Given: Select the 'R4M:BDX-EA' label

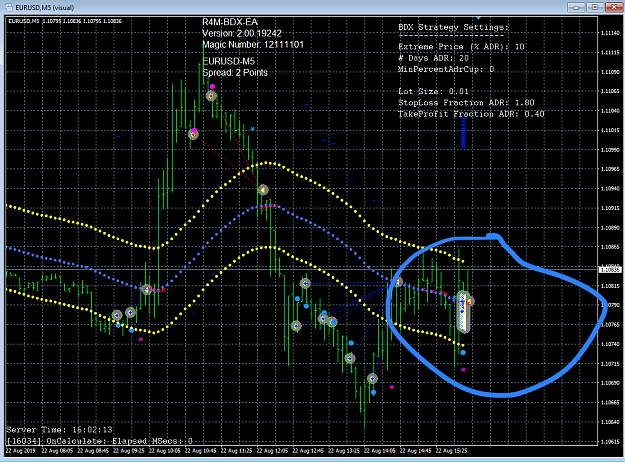Looking at the screenshot, I should (x=230, y=22).
